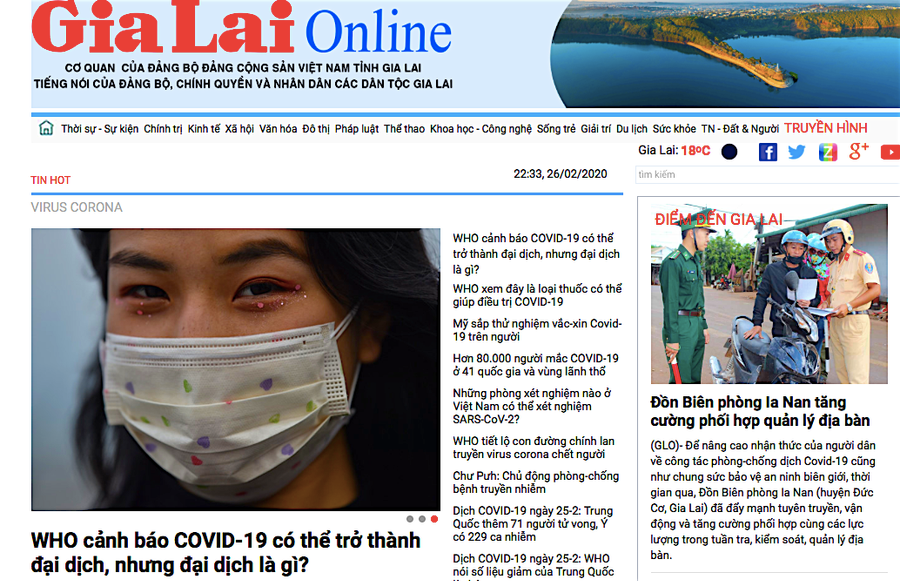Select the red active slideshow dot
This screenshot has height=581, width=900.
[x=435, y=519]
